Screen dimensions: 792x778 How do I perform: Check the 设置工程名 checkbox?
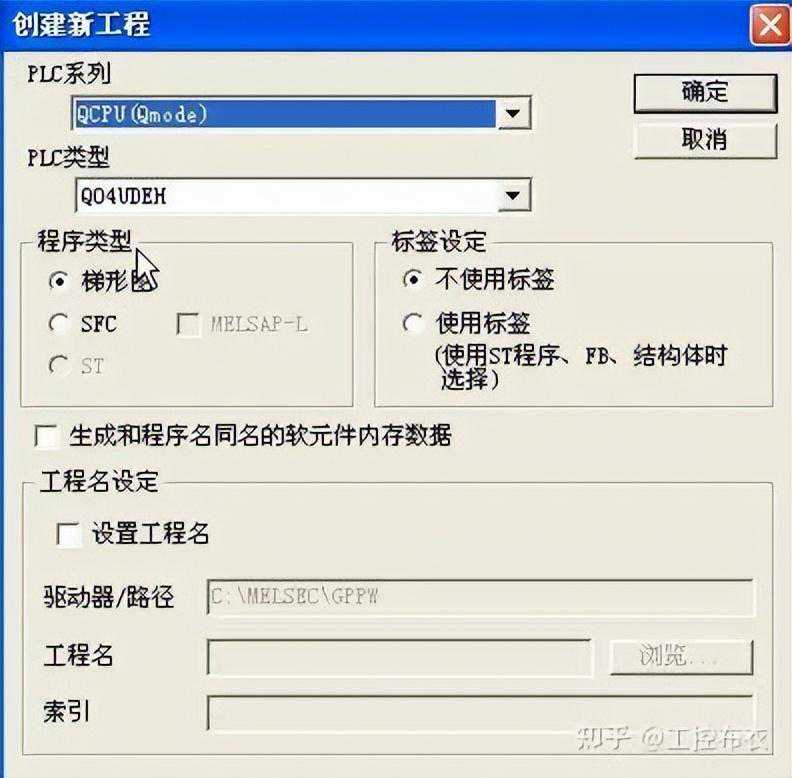(x=68, y=534)
